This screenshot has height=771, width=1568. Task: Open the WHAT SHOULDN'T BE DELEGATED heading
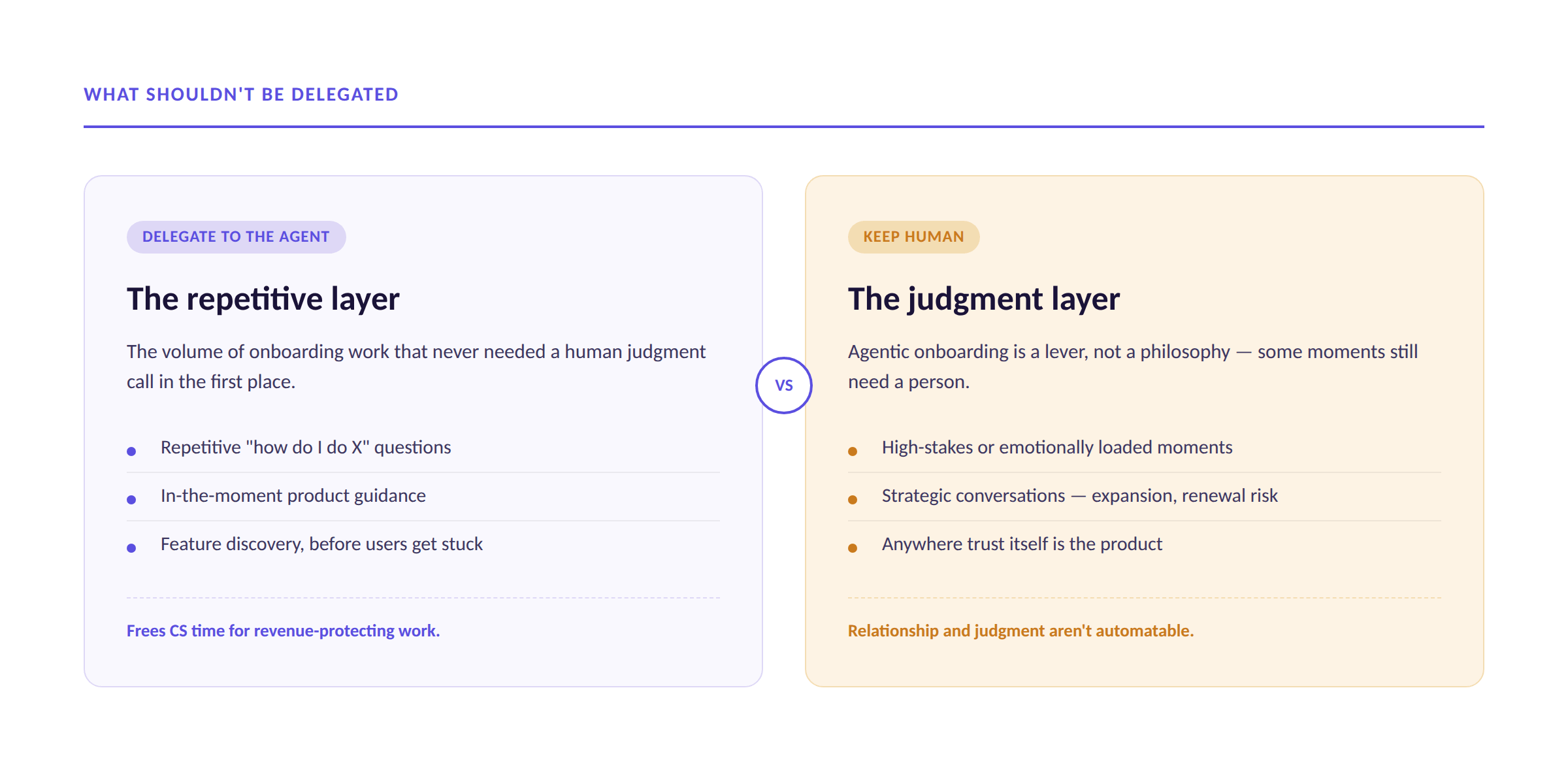pyautogui.click(x=241, y=94)
